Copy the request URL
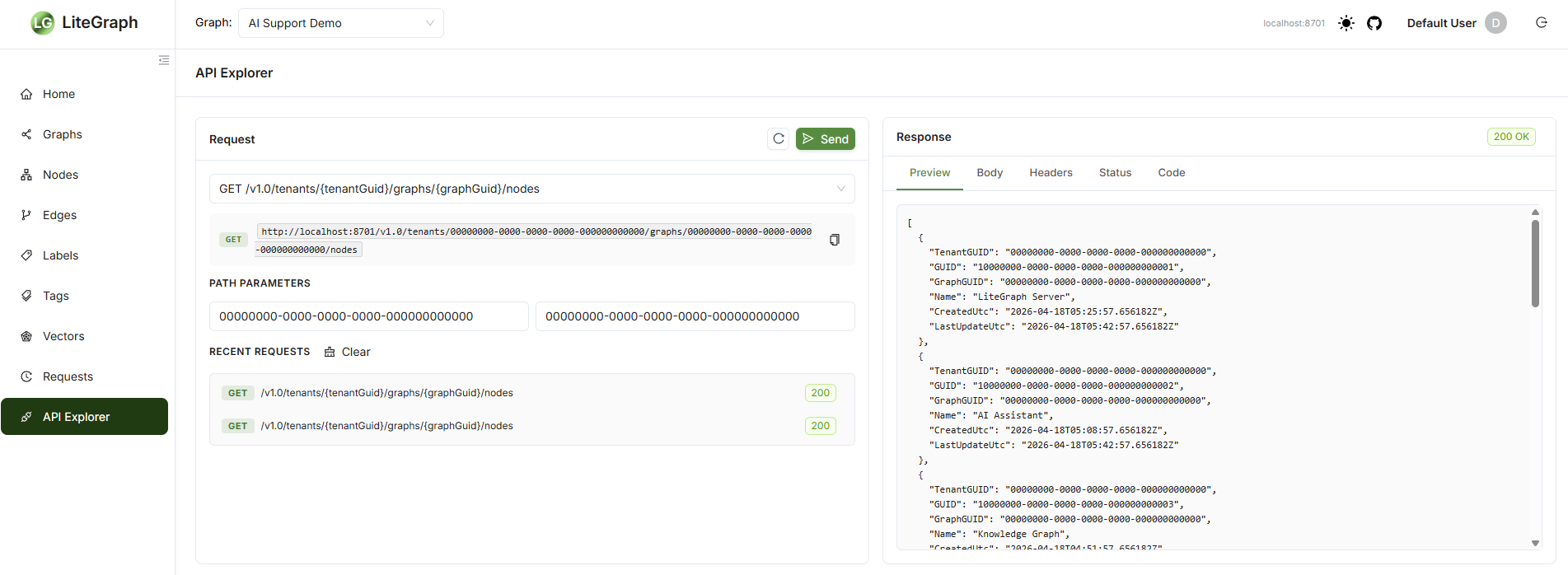This screenshot has width=1568, height=575. [835, 240]
